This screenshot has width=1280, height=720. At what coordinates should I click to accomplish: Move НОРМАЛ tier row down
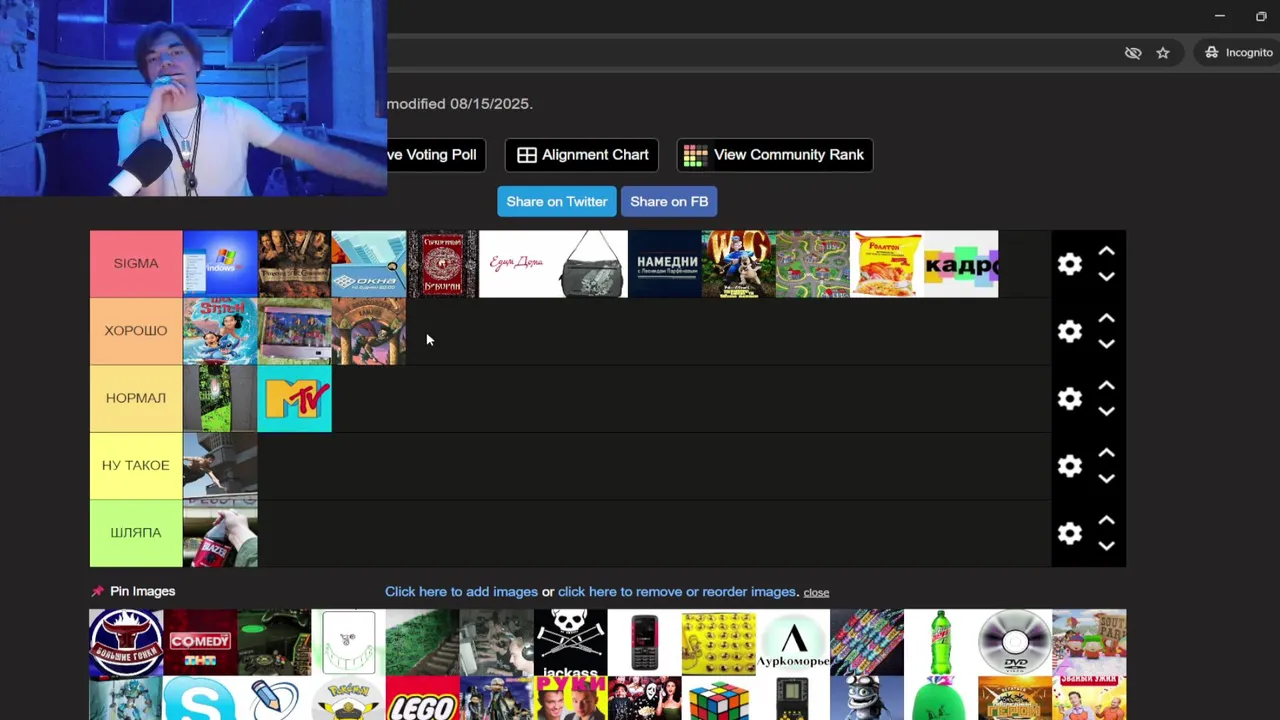click(1106, 411)
